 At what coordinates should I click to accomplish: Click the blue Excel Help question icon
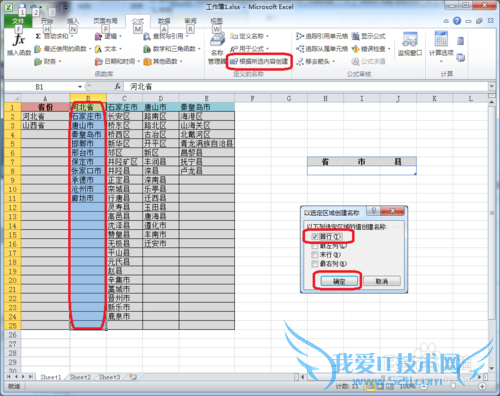[x=457, y=21]
